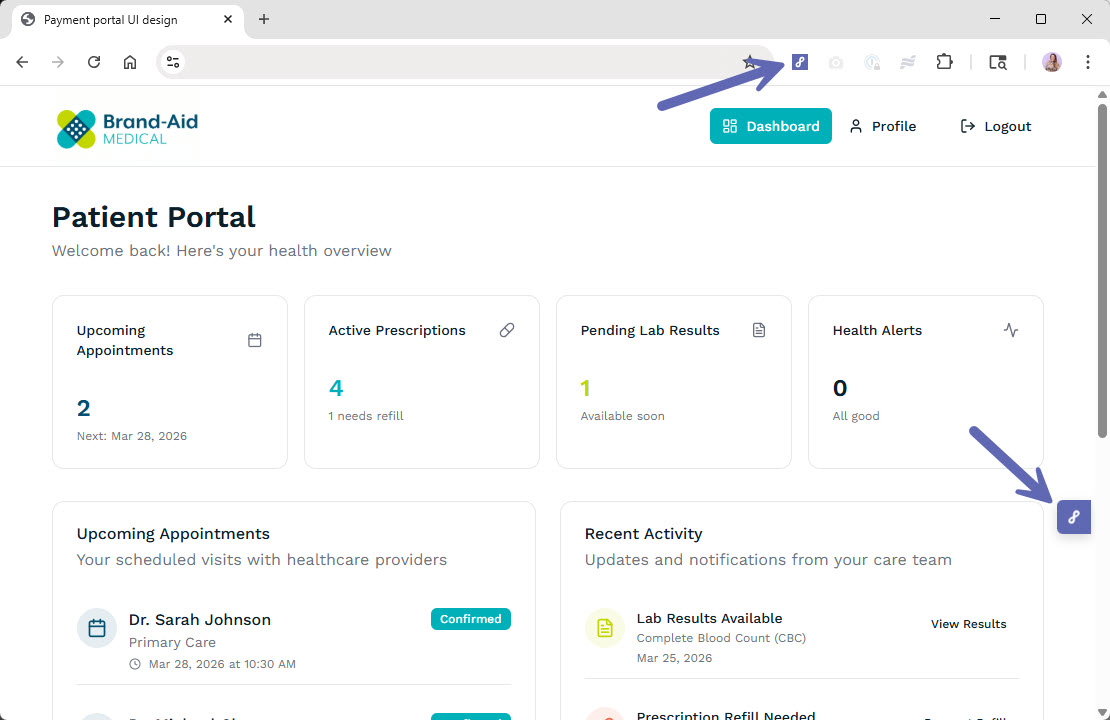Click the scrollbar up arrow

[1102, 94]
